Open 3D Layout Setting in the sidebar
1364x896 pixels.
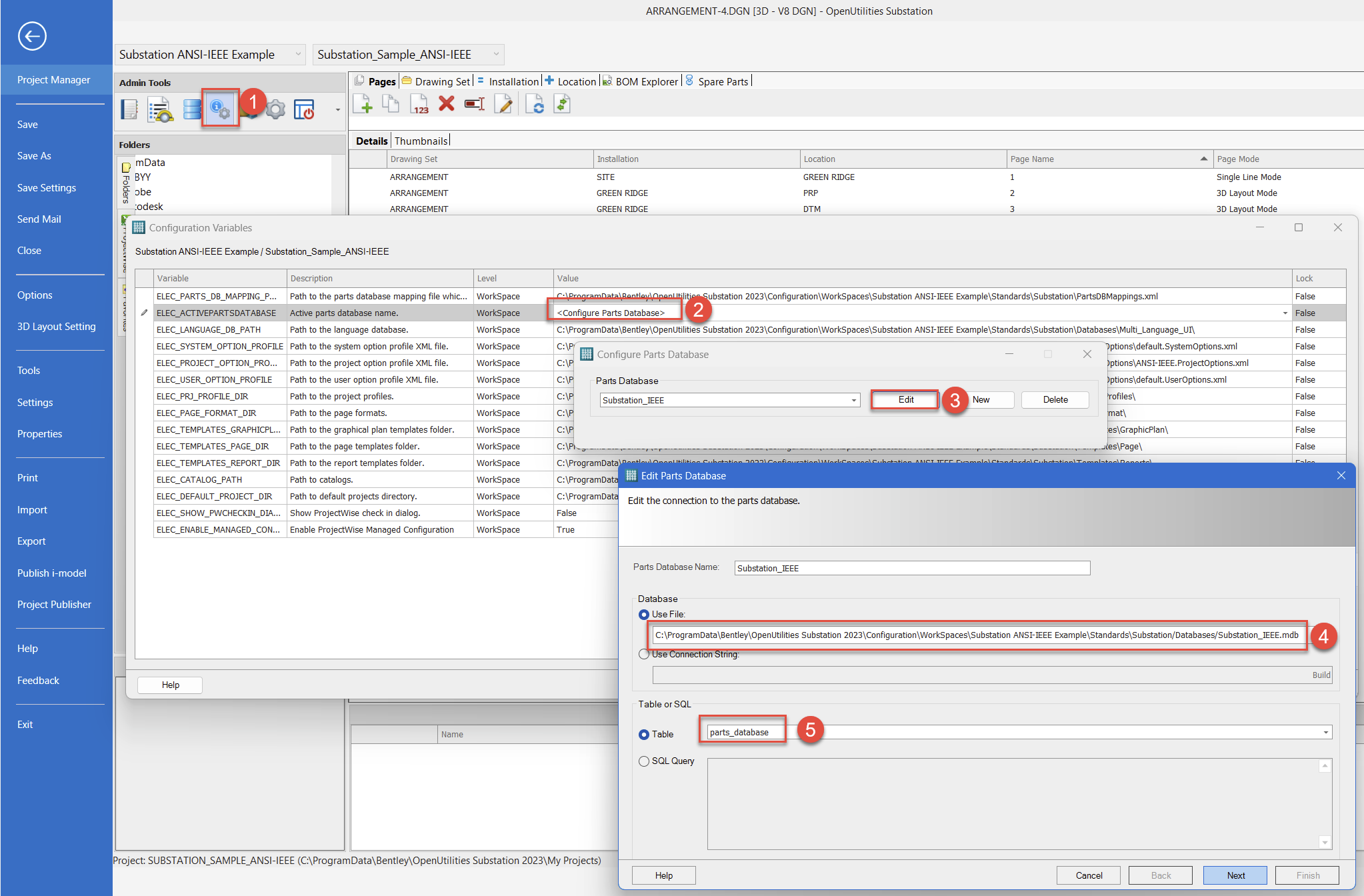click(x=57, y=327)
